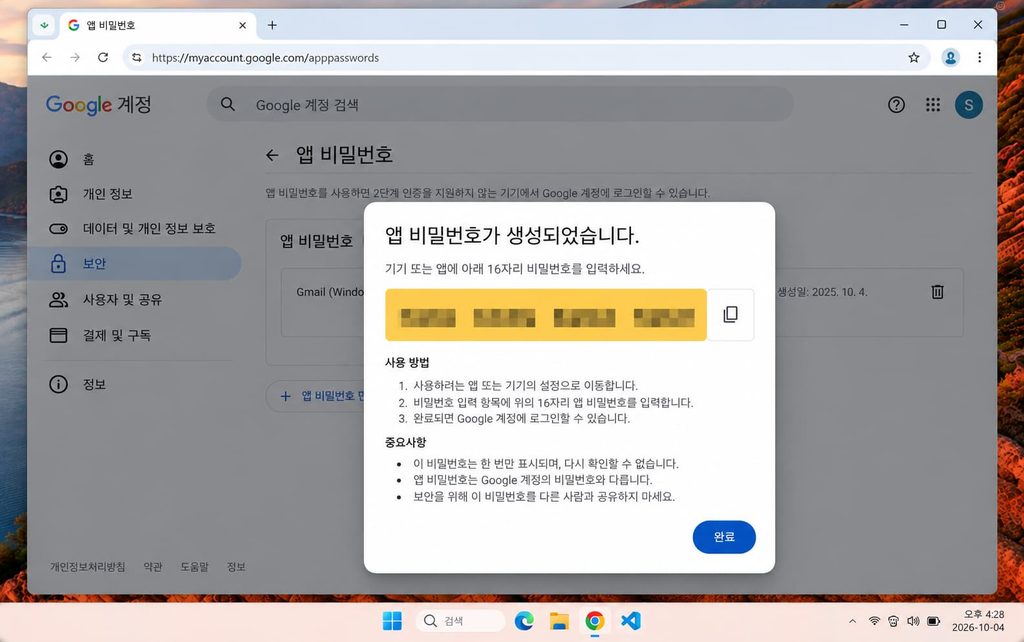Bookmark this page with the star

pos(914,57)
